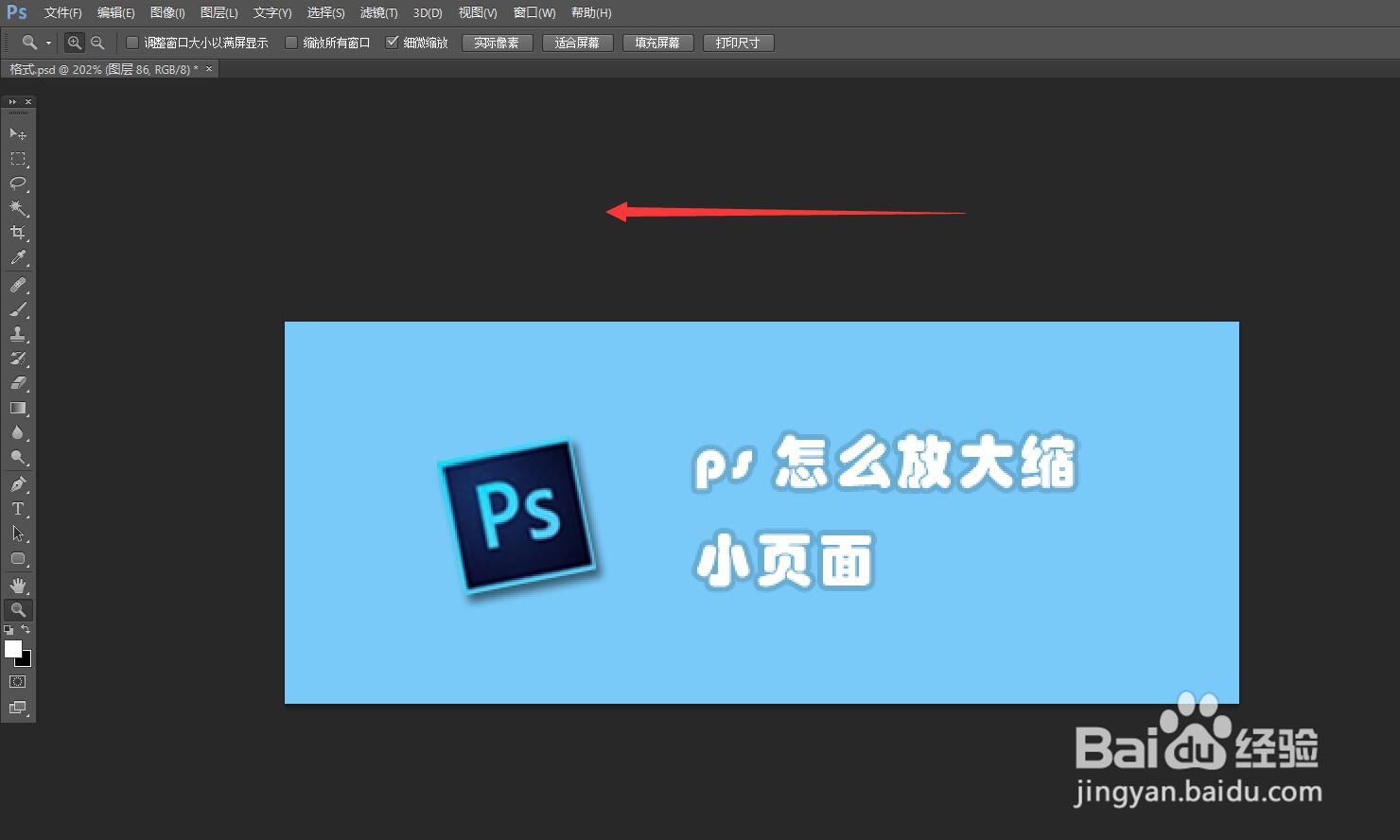Select the Horizontal Type tool
Image resolution: width=1400 pixels, height=840 pixels.
(x=18, y=508)
